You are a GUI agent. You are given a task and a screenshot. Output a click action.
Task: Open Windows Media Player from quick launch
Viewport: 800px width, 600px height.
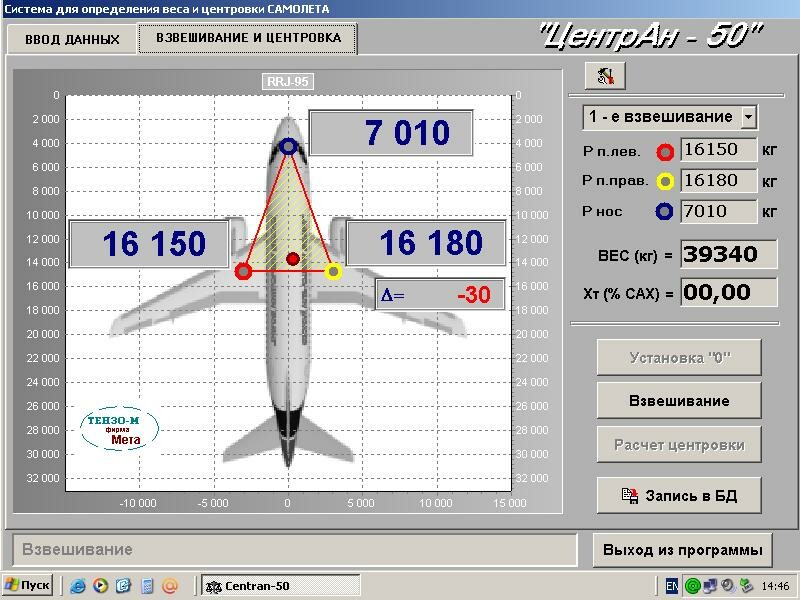pos(101,586)
